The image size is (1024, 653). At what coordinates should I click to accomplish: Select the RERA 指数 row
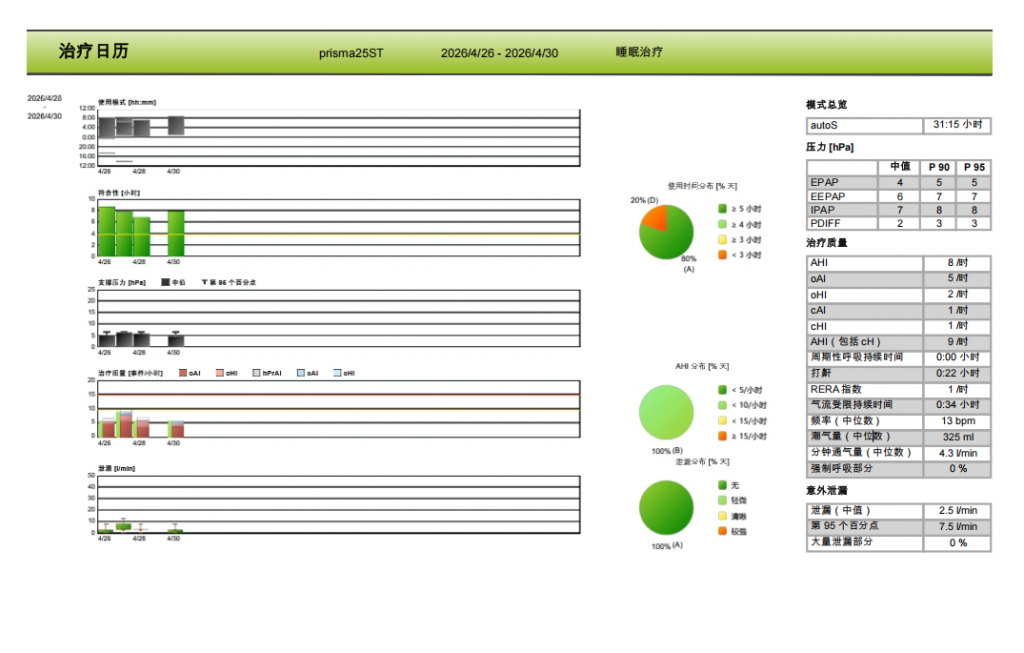tap(899, 389)
